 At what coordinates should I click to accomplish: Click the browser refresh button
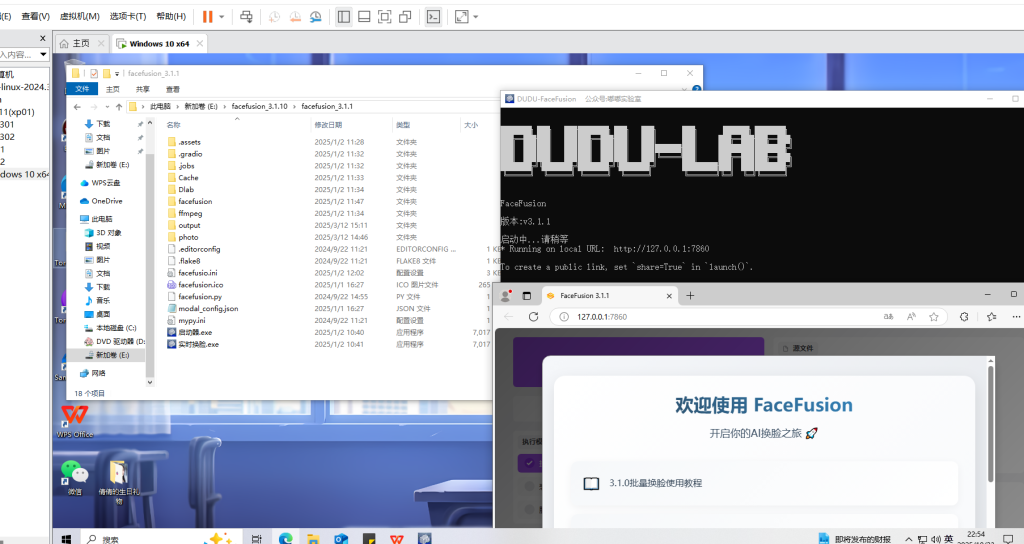[x=534, y=316]
